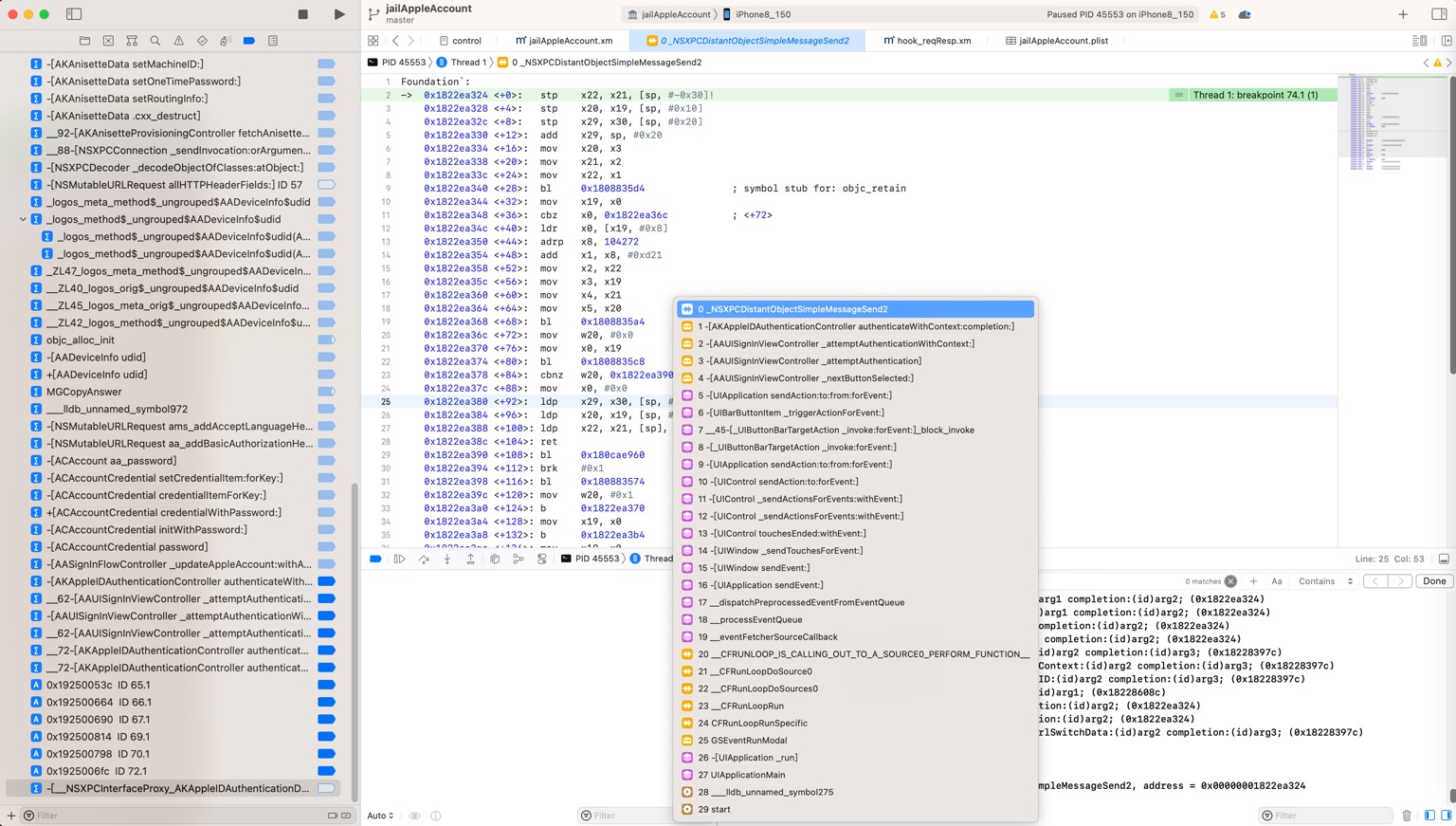Enable the _NSXPCInterfaceProxy_AKAppleIDAuthenticationD breakpoint
This screenshot has height=826, width=1456.
pyautogui.click(x=326, y=788)
